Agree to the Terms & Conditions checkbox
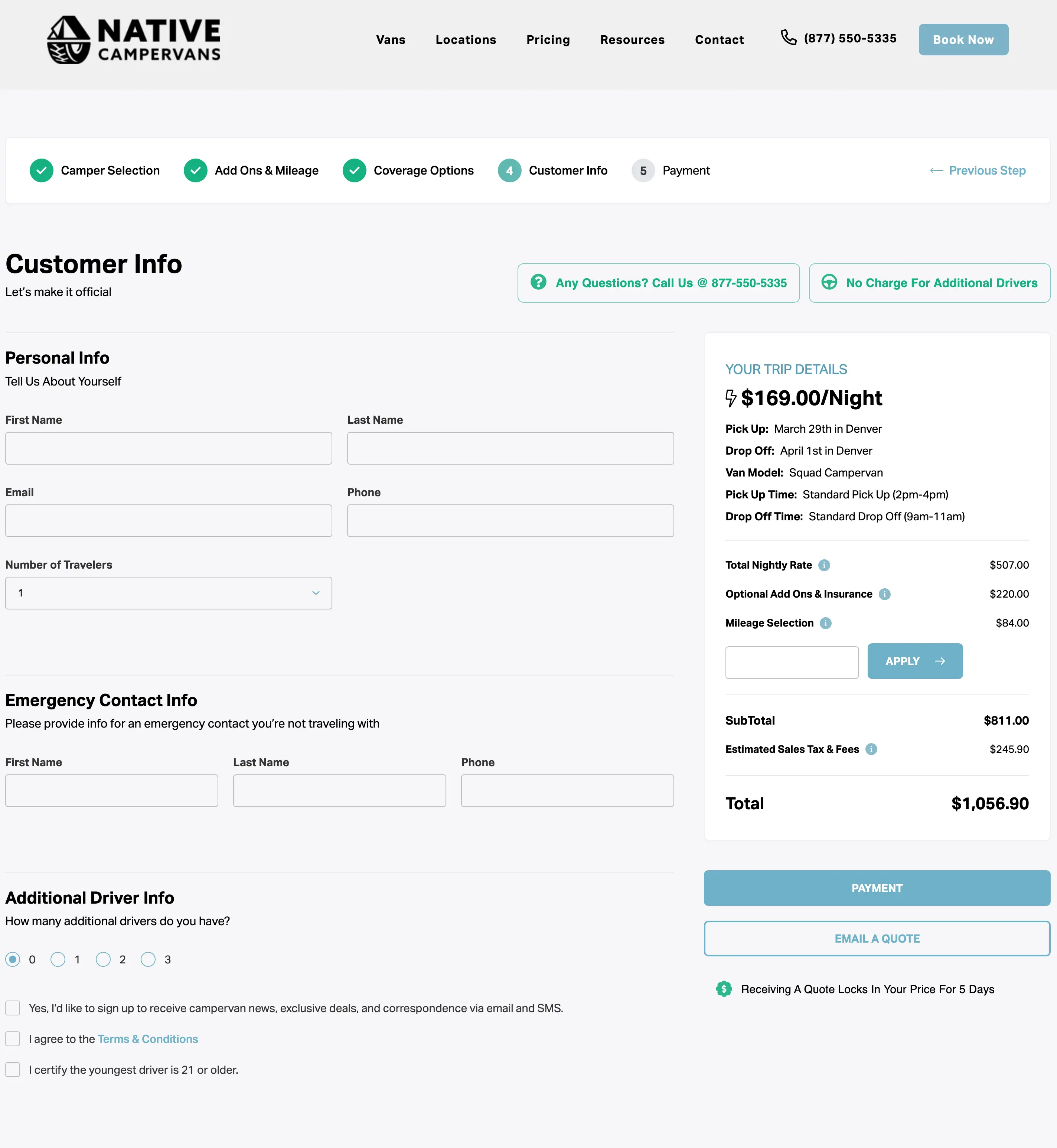The image size is (1057, 1148). tap(13, 1039)
